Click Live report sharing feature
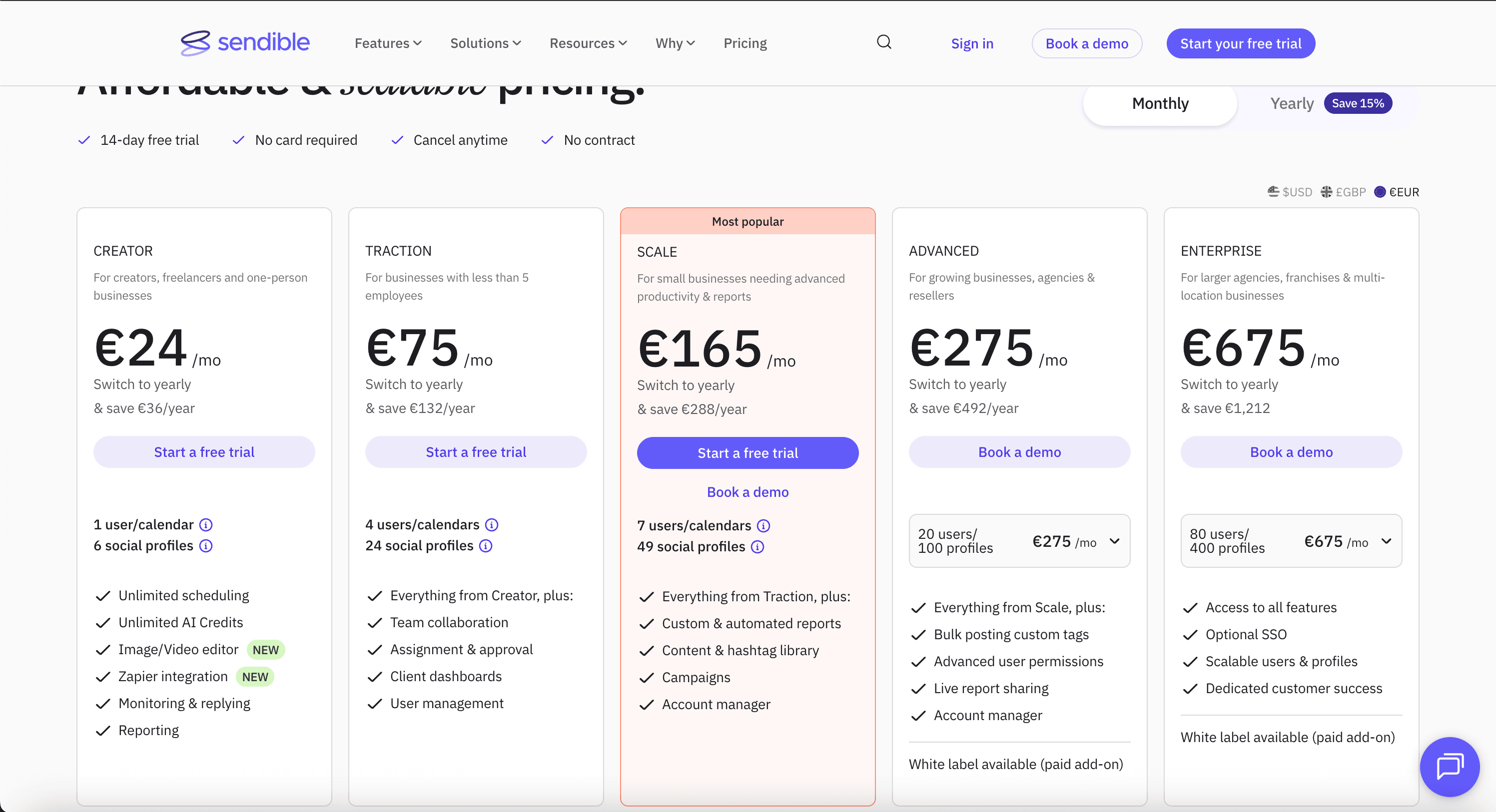The image size is (1496, 812). coord(991,688)
